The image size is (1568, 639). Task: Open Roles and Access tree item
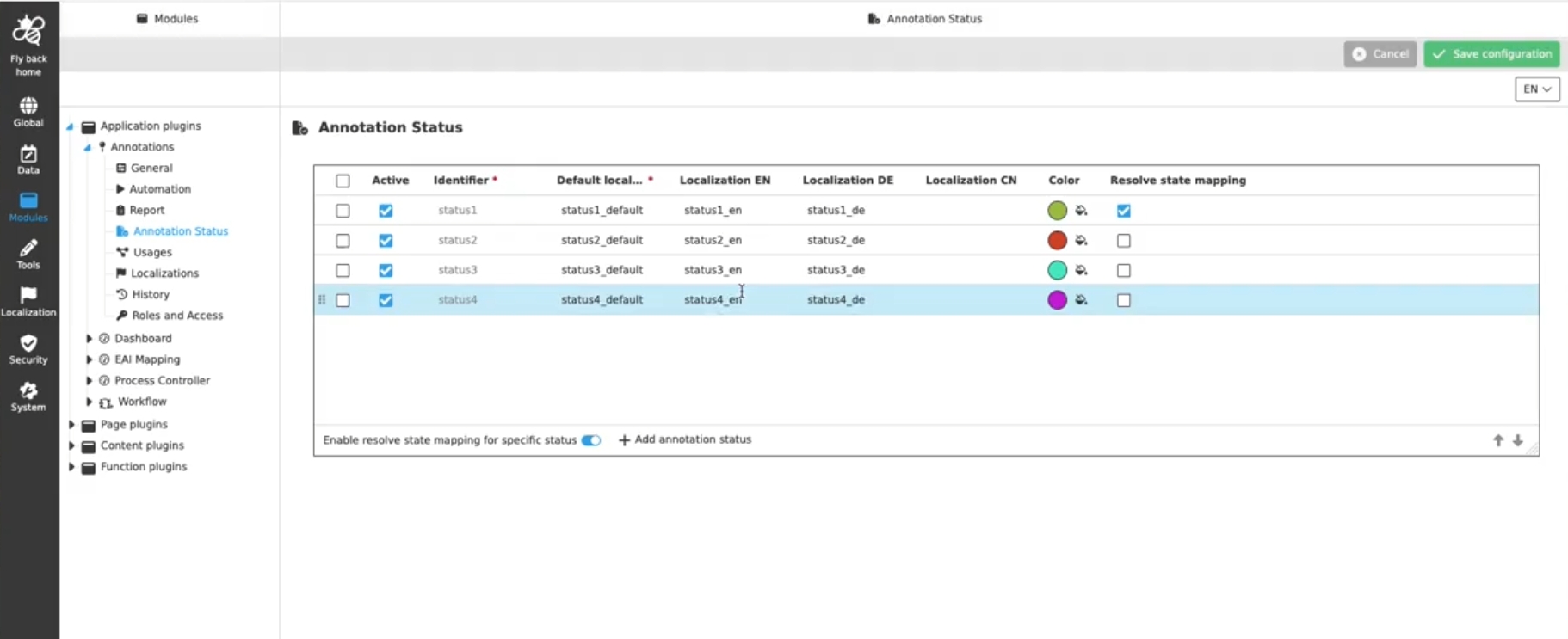click(x=176, y=316)
